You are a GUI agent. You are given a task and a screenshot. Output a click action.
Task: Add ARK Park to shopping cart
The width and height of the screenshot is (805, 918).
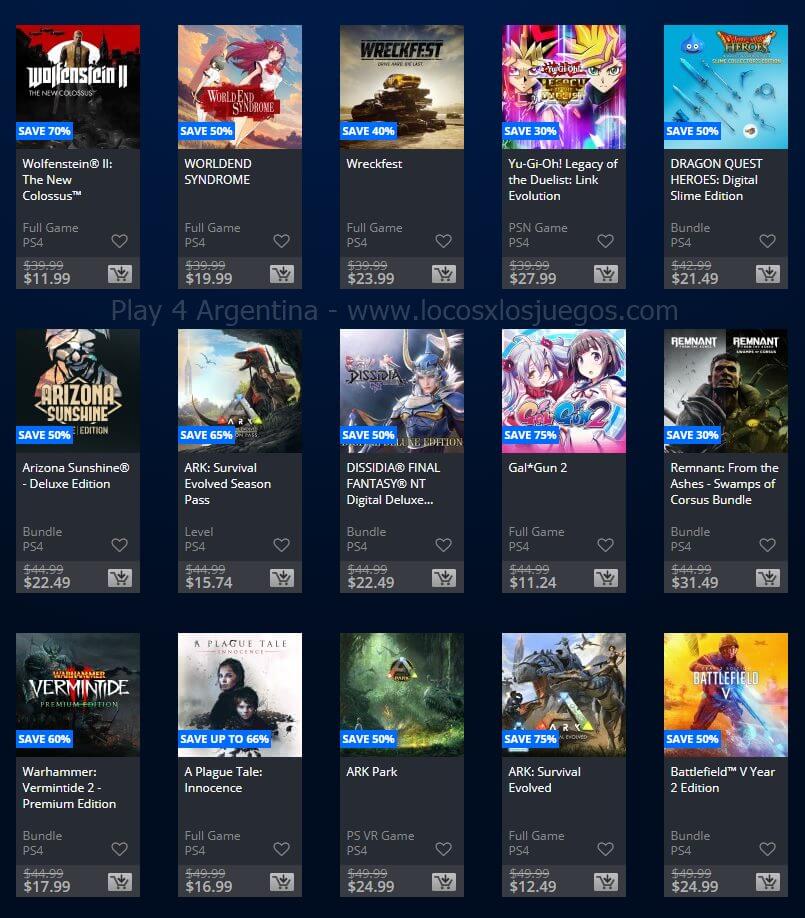(444, 882)
